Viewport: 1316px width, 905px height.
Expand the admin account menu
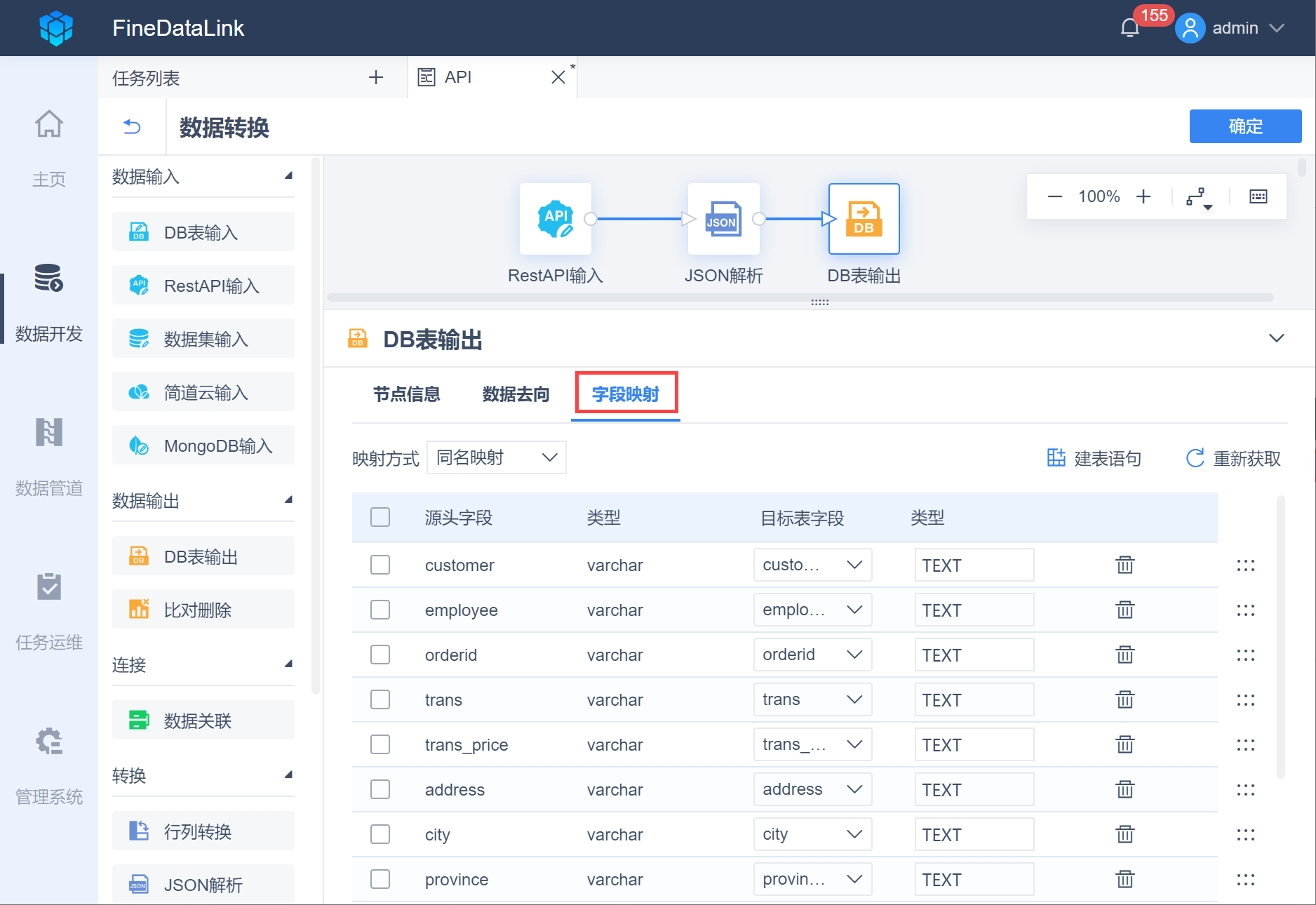(1277, 28)
